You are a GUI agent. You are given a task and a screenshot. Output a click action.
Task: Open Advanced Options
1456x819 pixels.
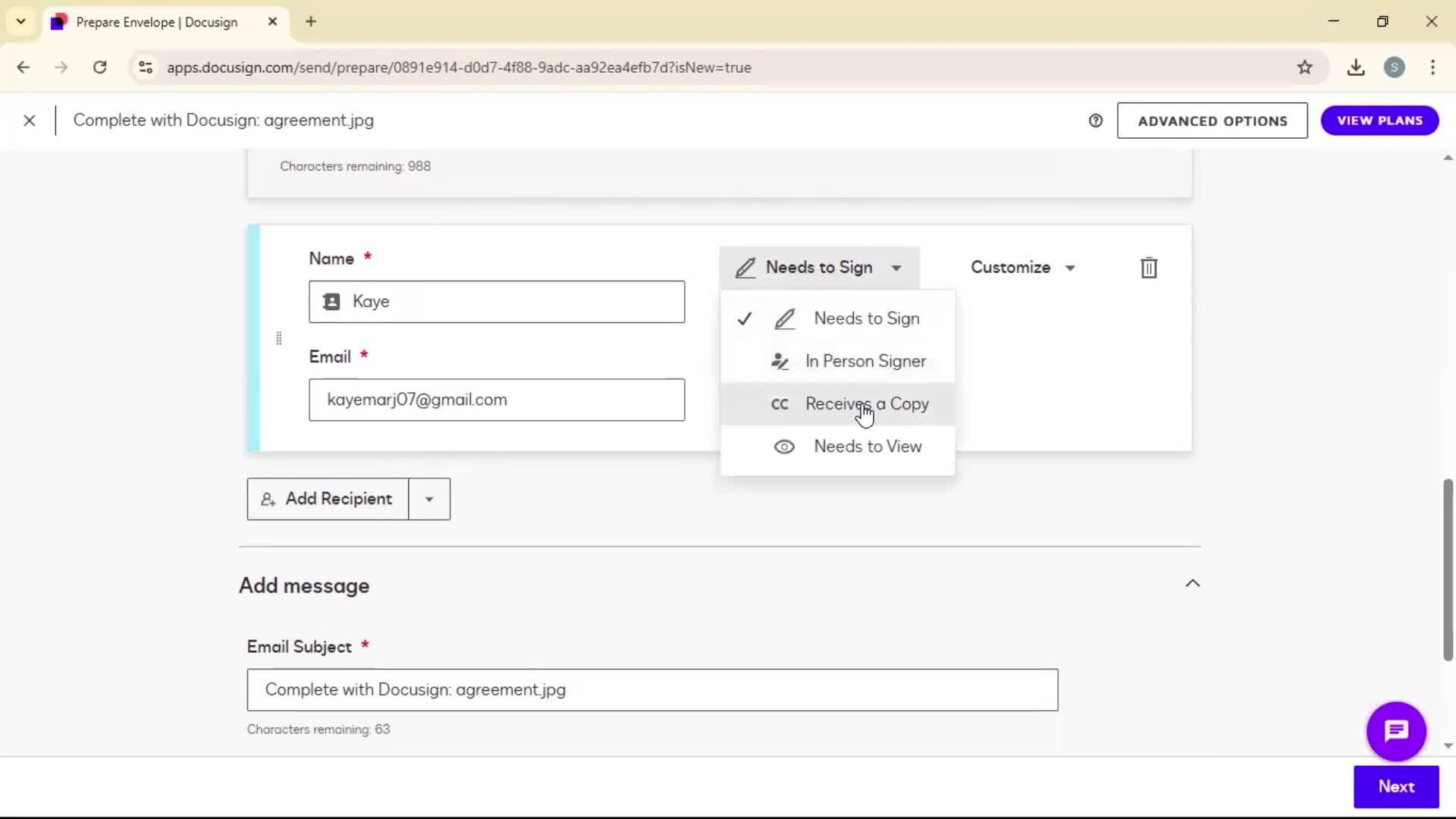1212,121
